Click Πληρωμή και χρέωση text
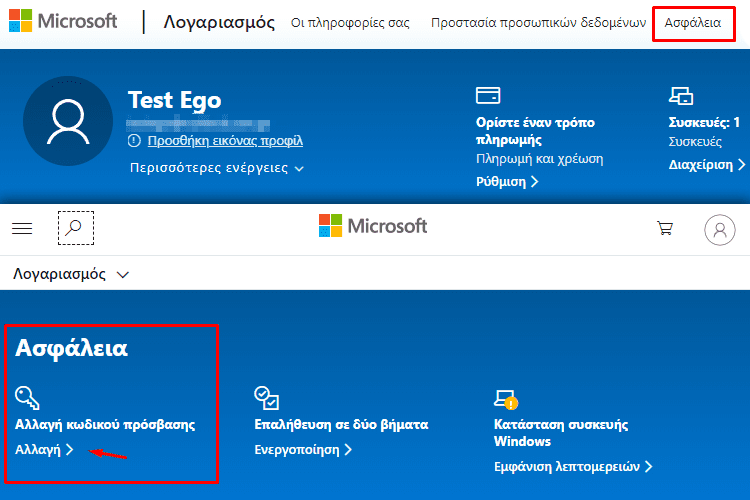The width and height of the screenshot is (750, 500). (540, 159)
